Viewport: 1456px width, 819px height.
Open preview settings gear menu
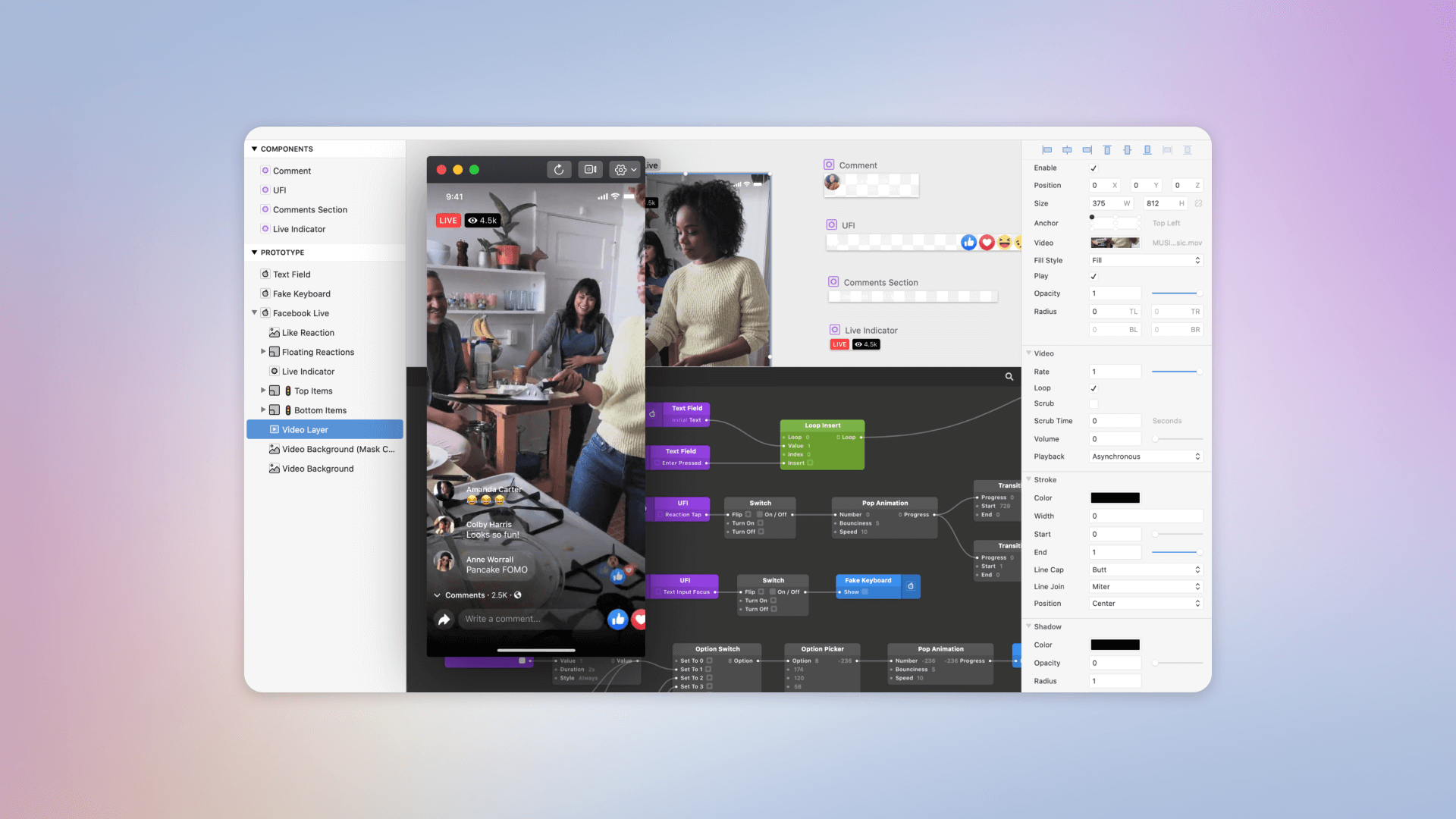click(626, 170)
